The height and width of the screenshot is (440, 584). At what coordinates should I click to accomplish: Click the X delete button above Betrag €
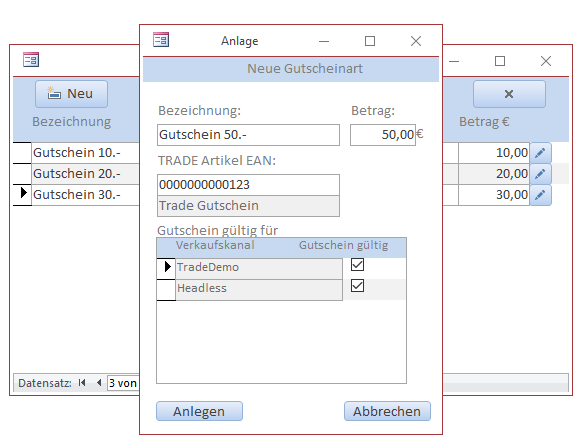[x=509, y=94]
